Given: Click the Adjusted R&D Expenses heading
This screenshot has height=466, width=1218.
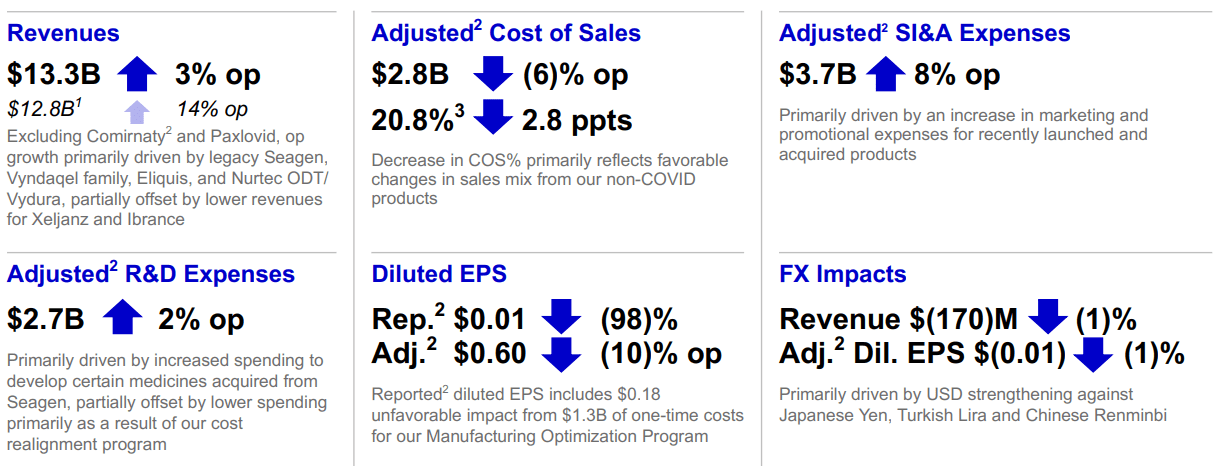Looking at the screenshot, I should 151,274.
